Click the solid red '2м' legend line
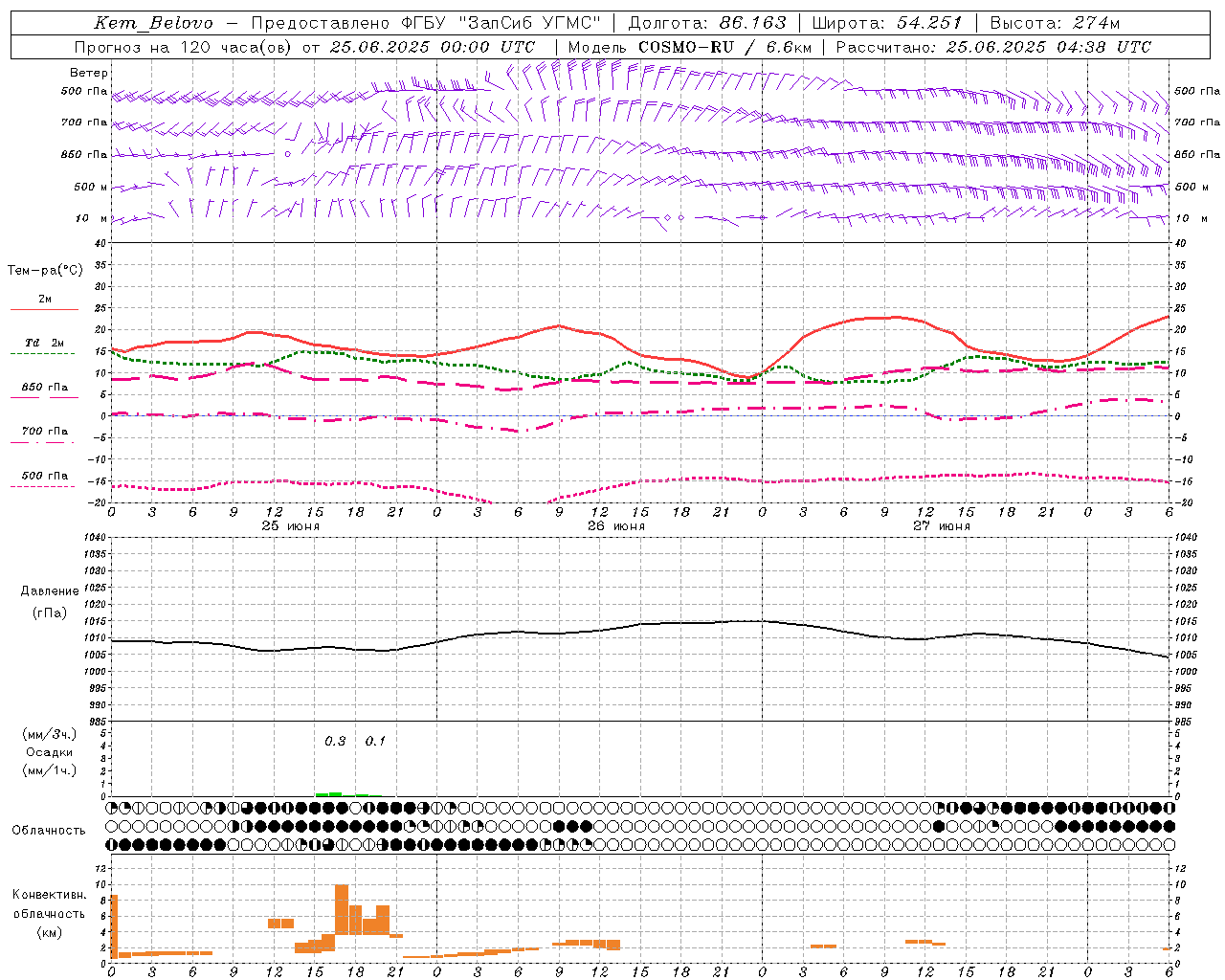1225x980 pixels. pyautogui.click(x=44, y=309)
